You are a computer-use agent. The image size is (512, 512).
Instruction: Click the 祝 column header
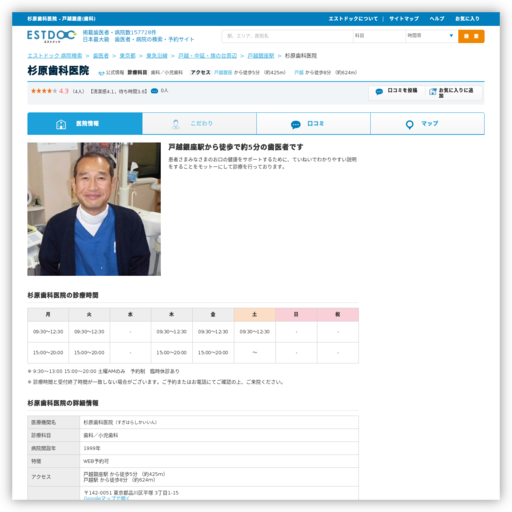tap(338, 314)
